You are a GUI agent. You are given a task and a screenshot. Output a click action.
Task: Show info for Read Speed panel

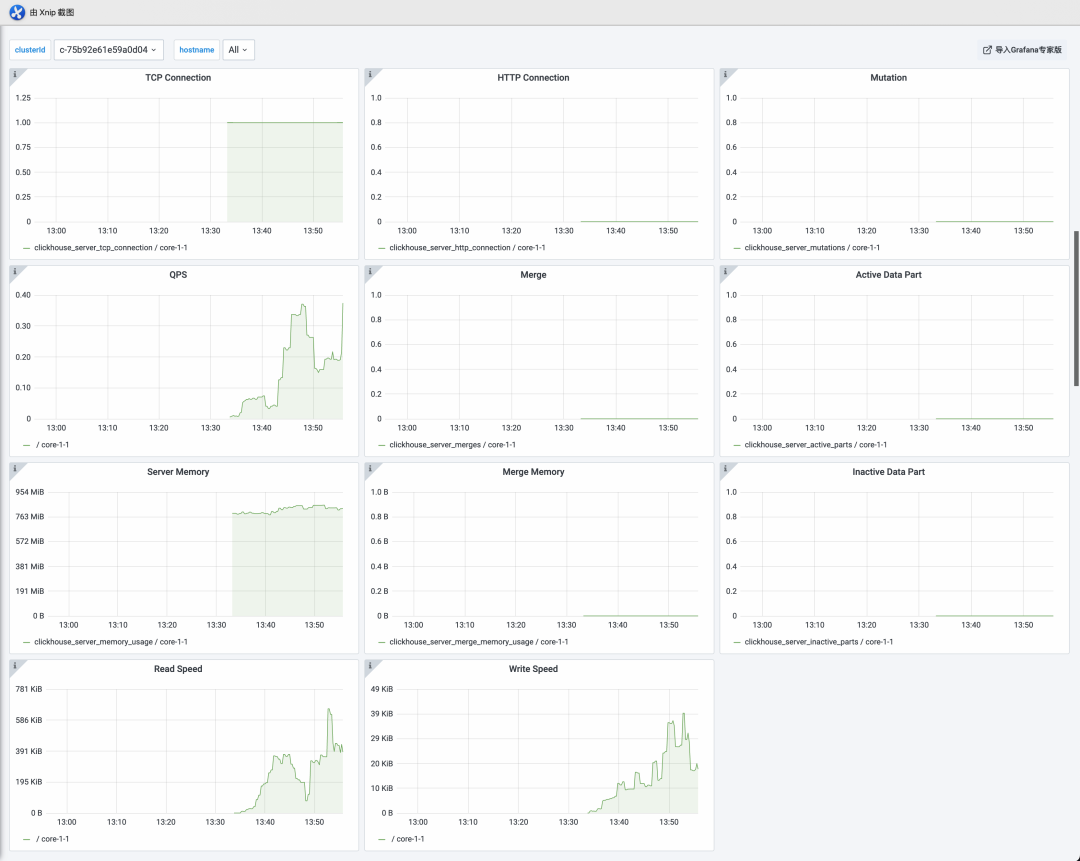[x=15, y=665]
